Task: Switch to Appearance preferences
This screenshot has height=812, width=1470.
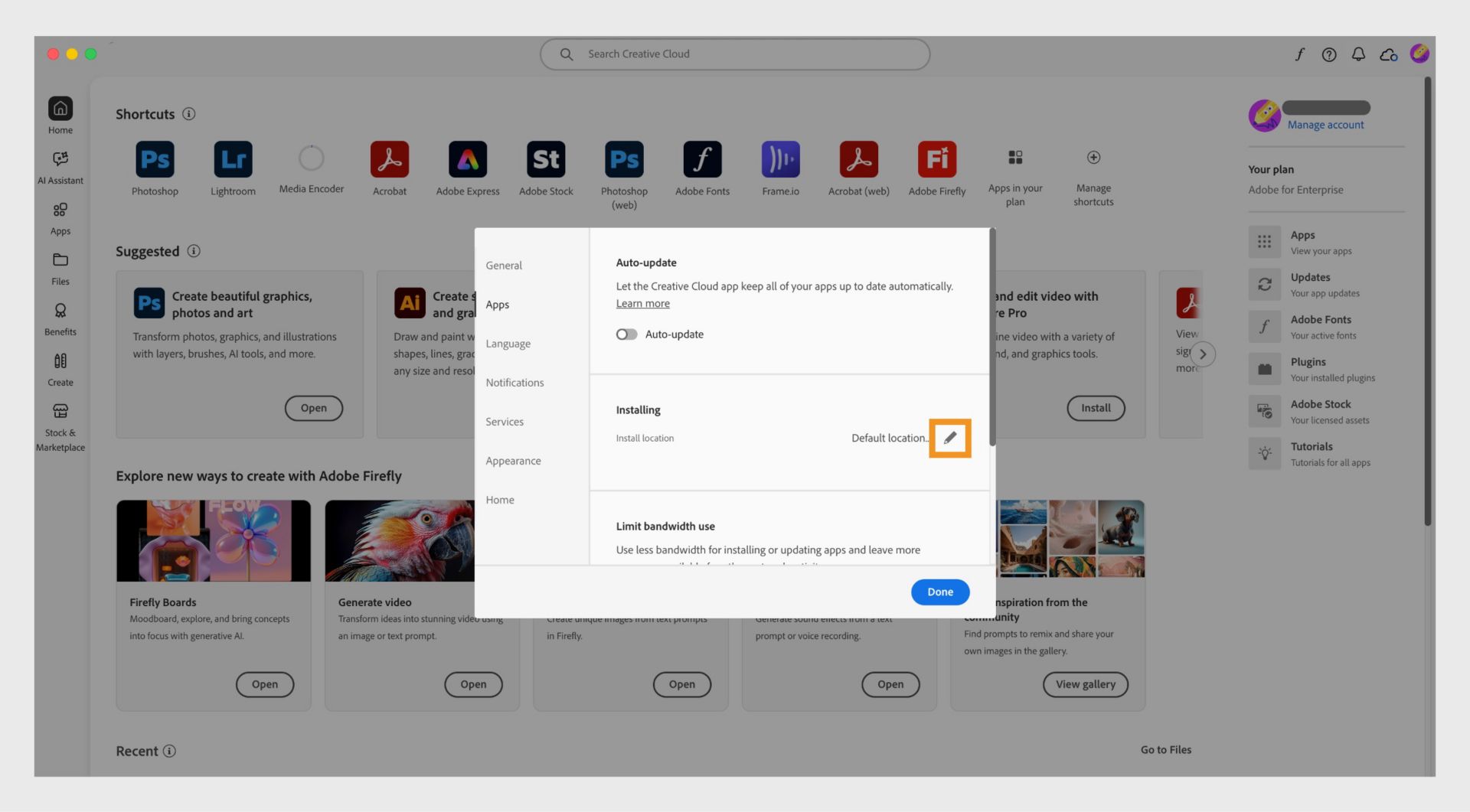Action: pyautogui.click(x=513, y=461)
